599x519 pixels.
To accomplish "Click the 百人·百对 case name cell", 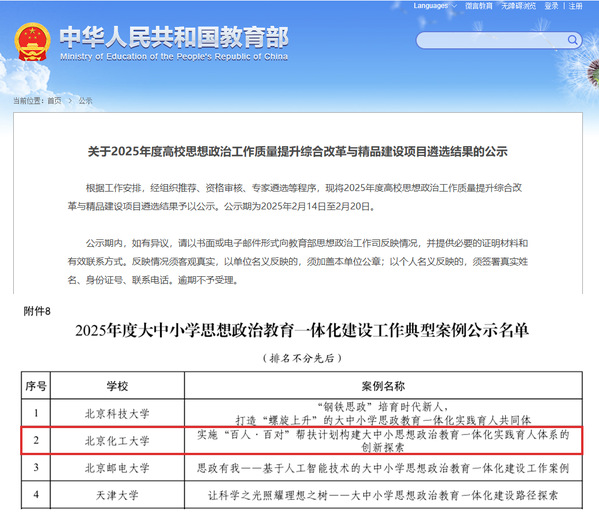I will [383, 440].
